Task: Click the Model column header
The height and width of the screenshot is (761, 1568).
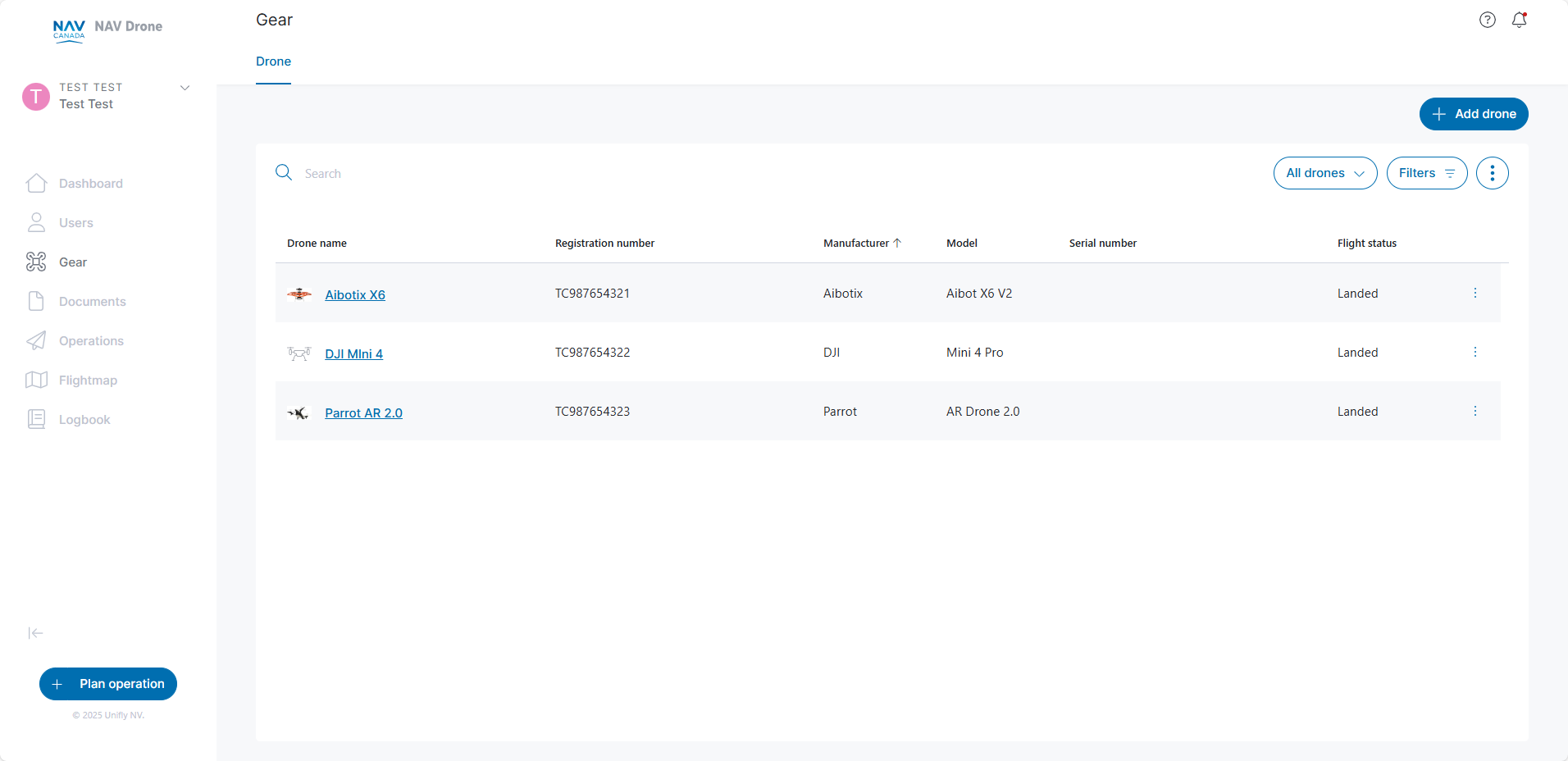Action: (x=962, y=243)
